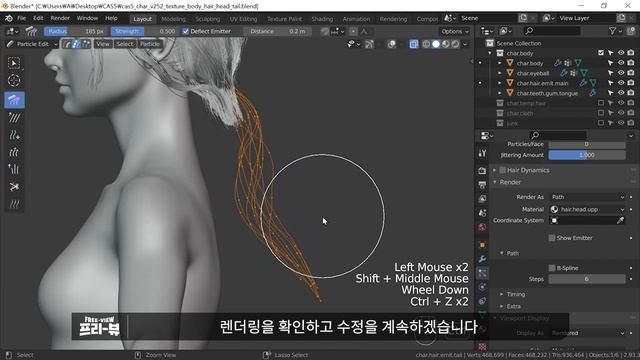Viewport: 640px width, 360px height.
Task: Activate the Cursor tool
Action: tap(14, 80)
